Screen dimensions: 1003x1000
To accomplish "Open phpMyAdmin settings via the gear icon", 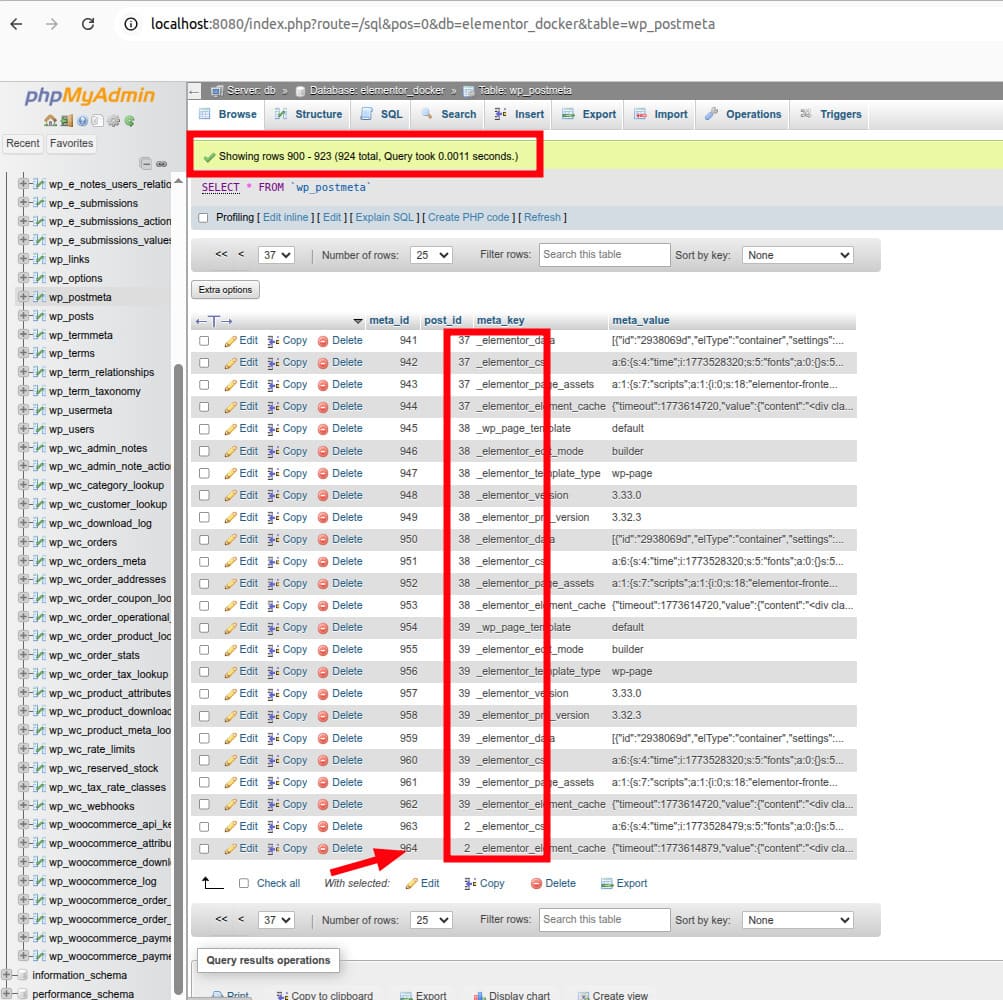I will click(x=112, y=121).
